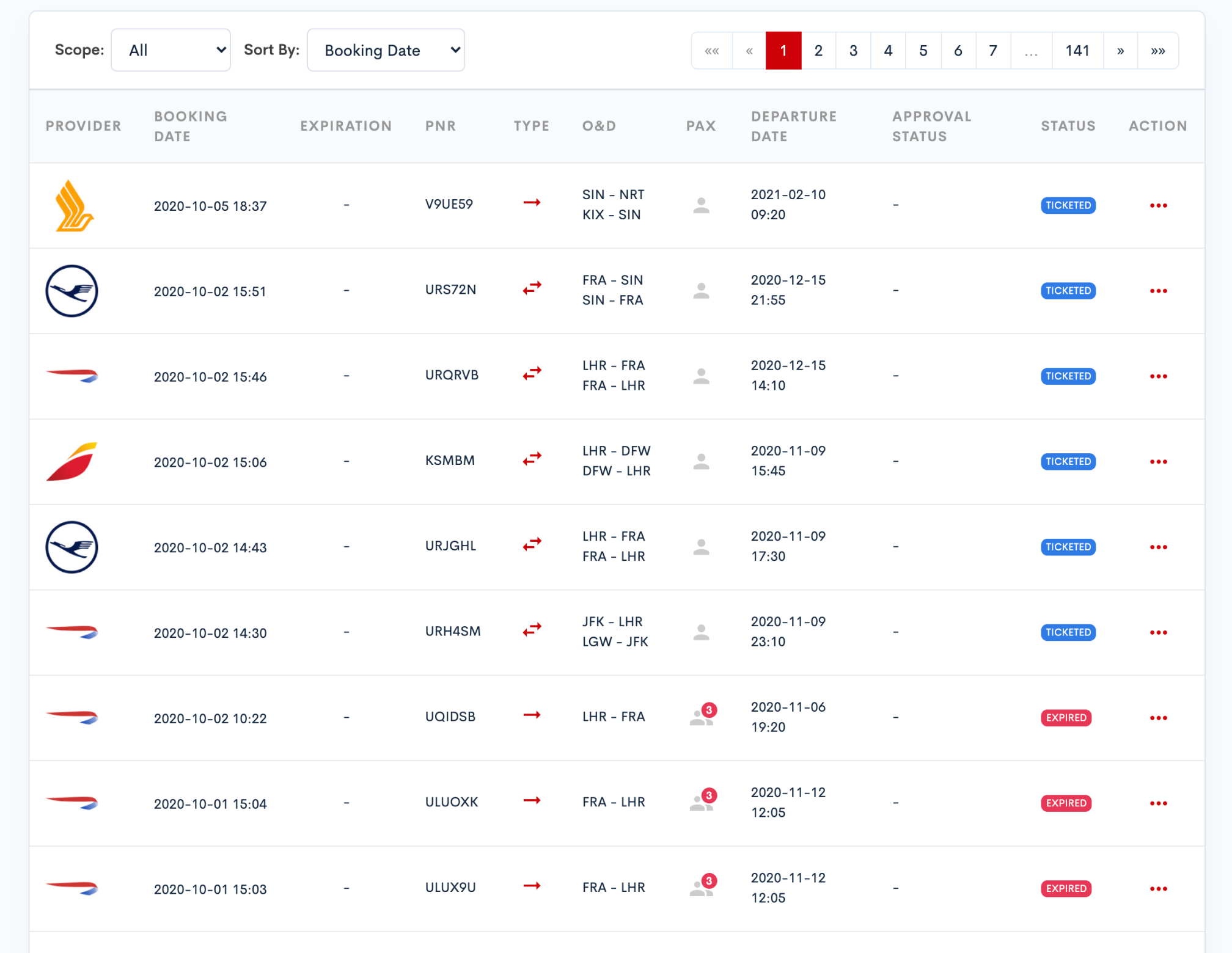Click the O&D column header
The width and height of the screenshot is (1232, 953).
click(x=599, y=126)
